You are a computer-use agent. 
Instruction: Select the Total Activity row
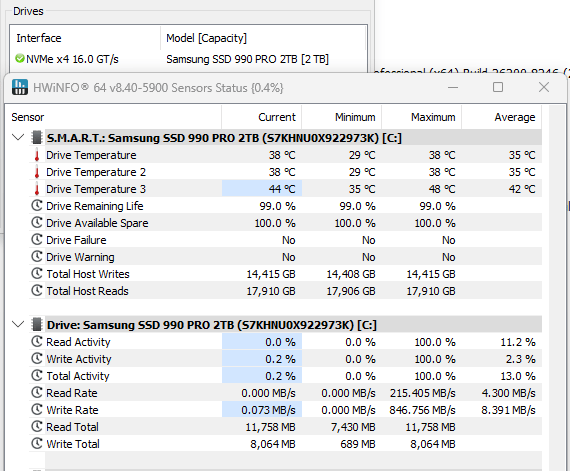point(285,376)
